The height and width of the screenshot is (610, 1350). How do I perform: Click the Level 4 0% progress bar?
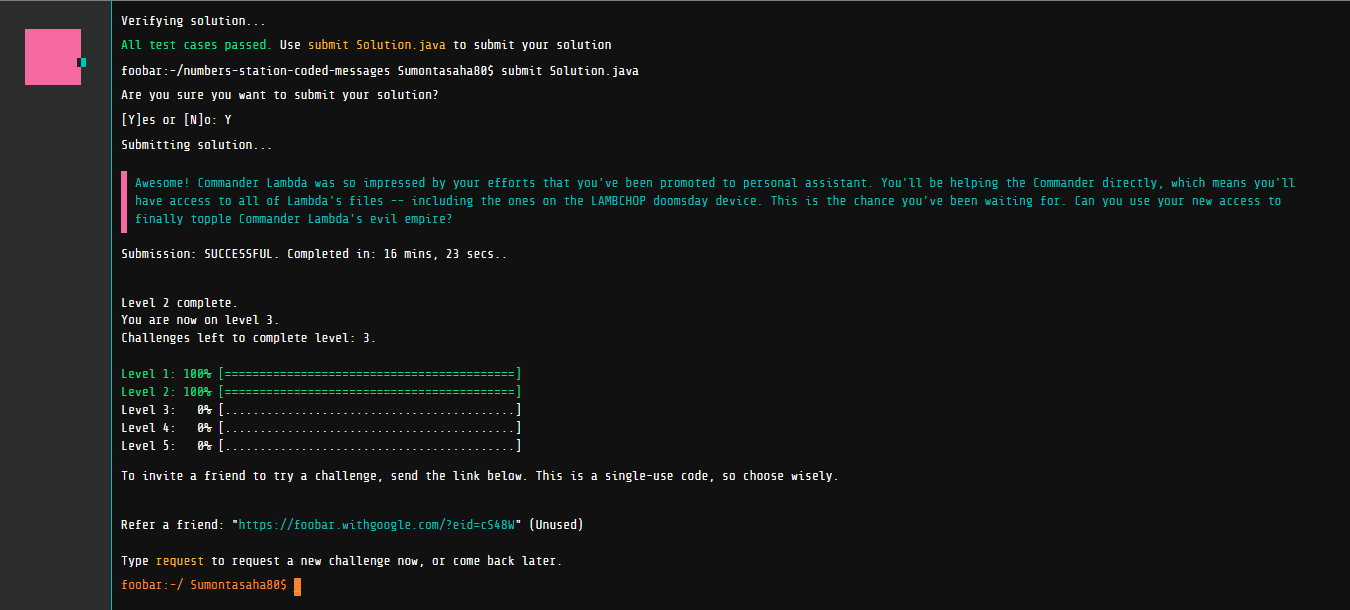pyautogui.click(x=370, y=428)
